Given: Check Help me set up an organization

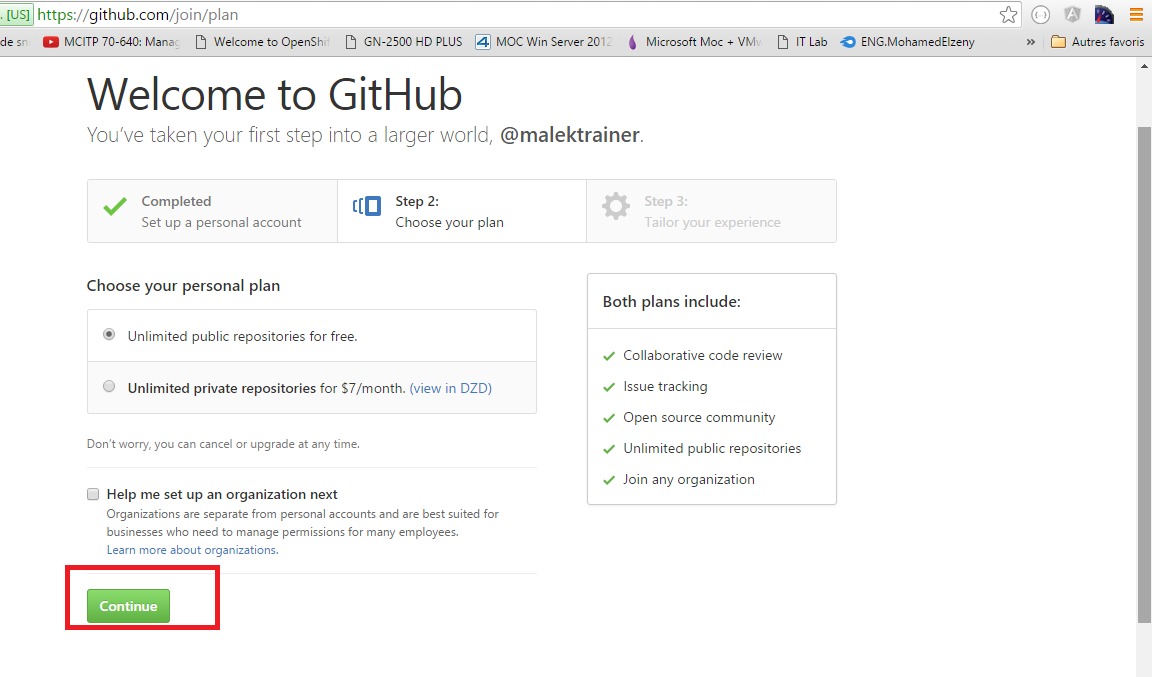Looking at the screenshot, I should point(93,494).
